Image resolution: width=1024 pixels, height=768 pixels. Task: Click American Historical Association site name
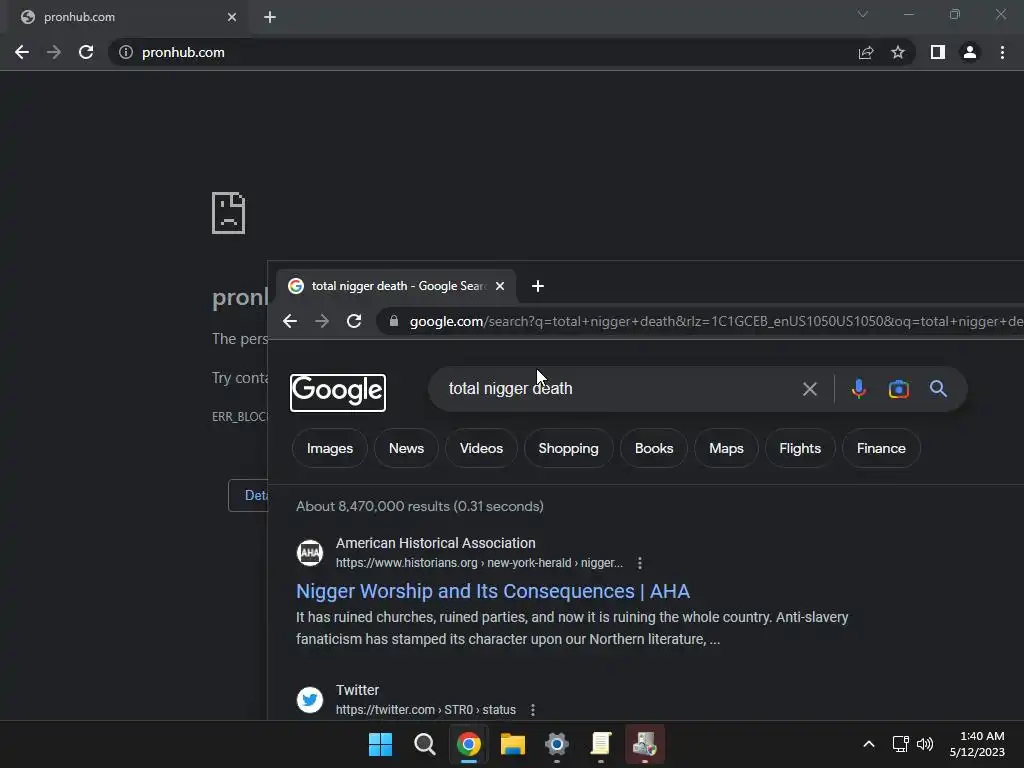tap(436, 543)
